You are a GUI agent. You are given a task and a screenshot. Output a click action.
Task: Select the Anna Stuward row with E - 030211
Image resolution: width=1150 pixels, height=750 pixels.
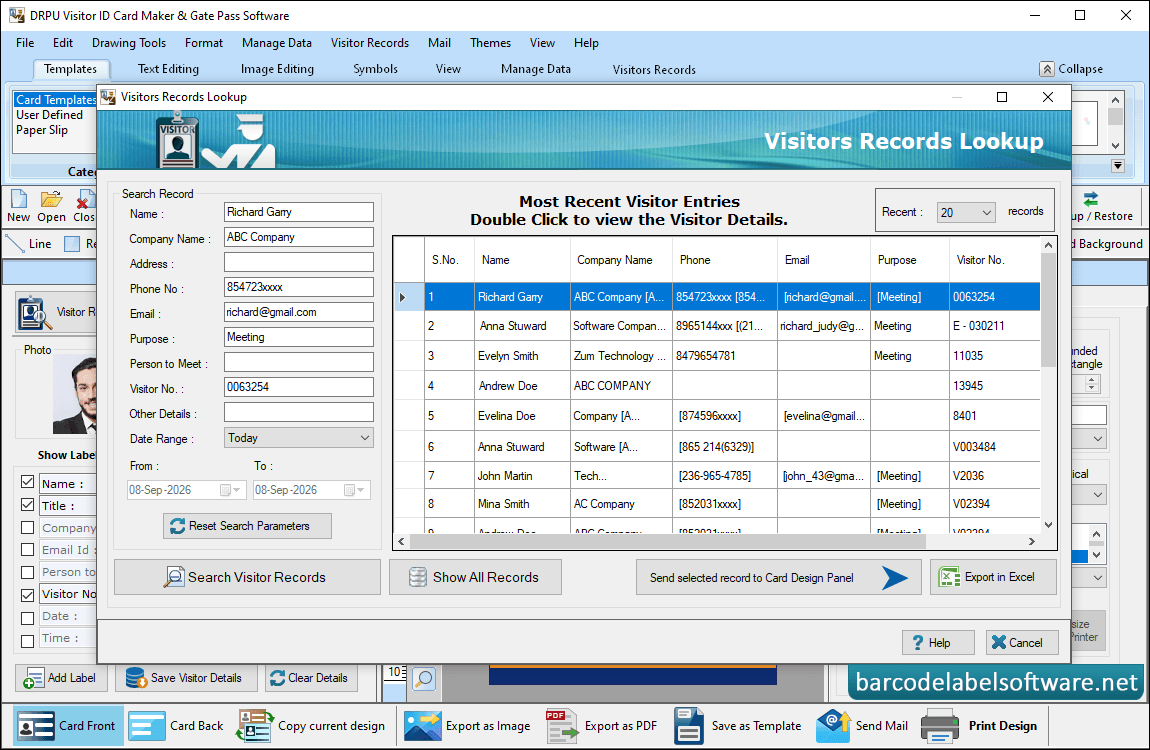coord(717,326)
